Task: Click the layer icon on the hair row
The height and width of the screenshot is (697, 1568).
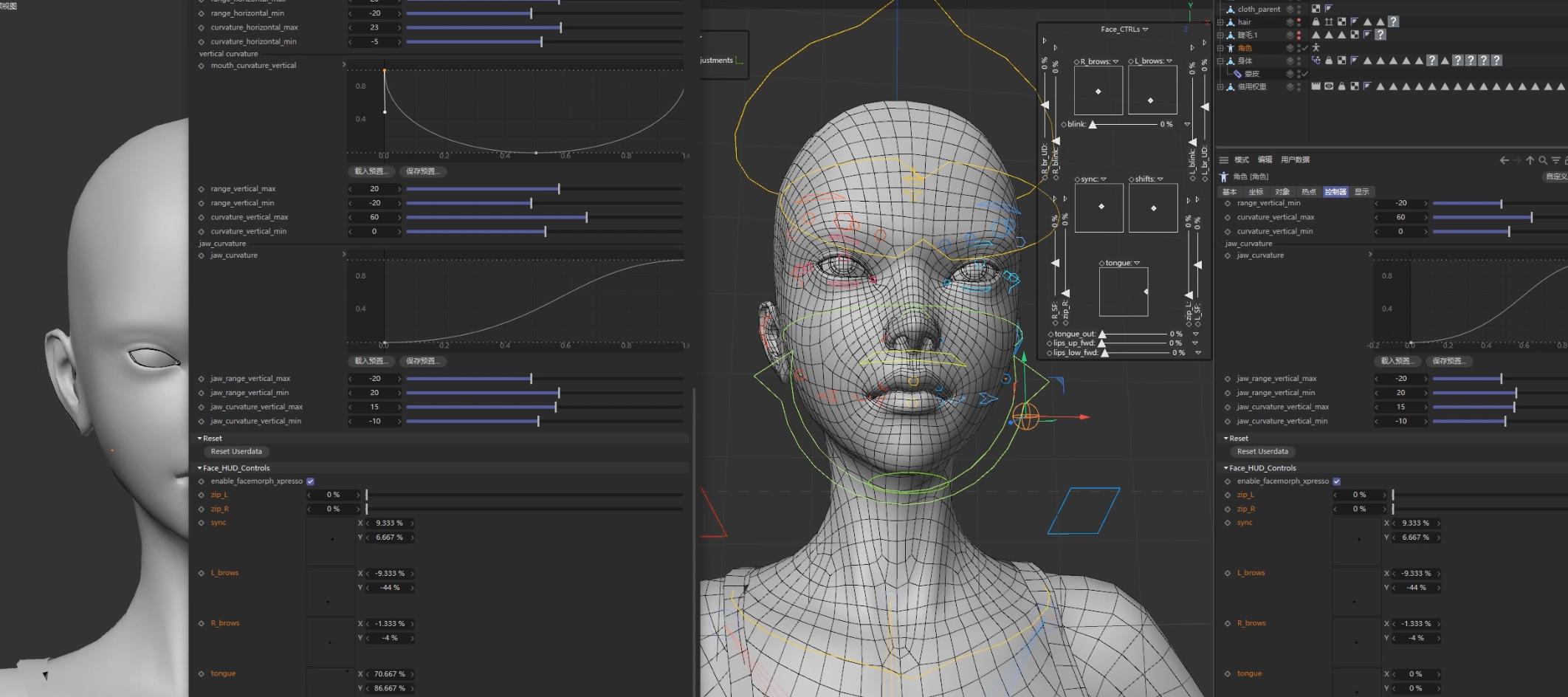Action: (1290, 22)
